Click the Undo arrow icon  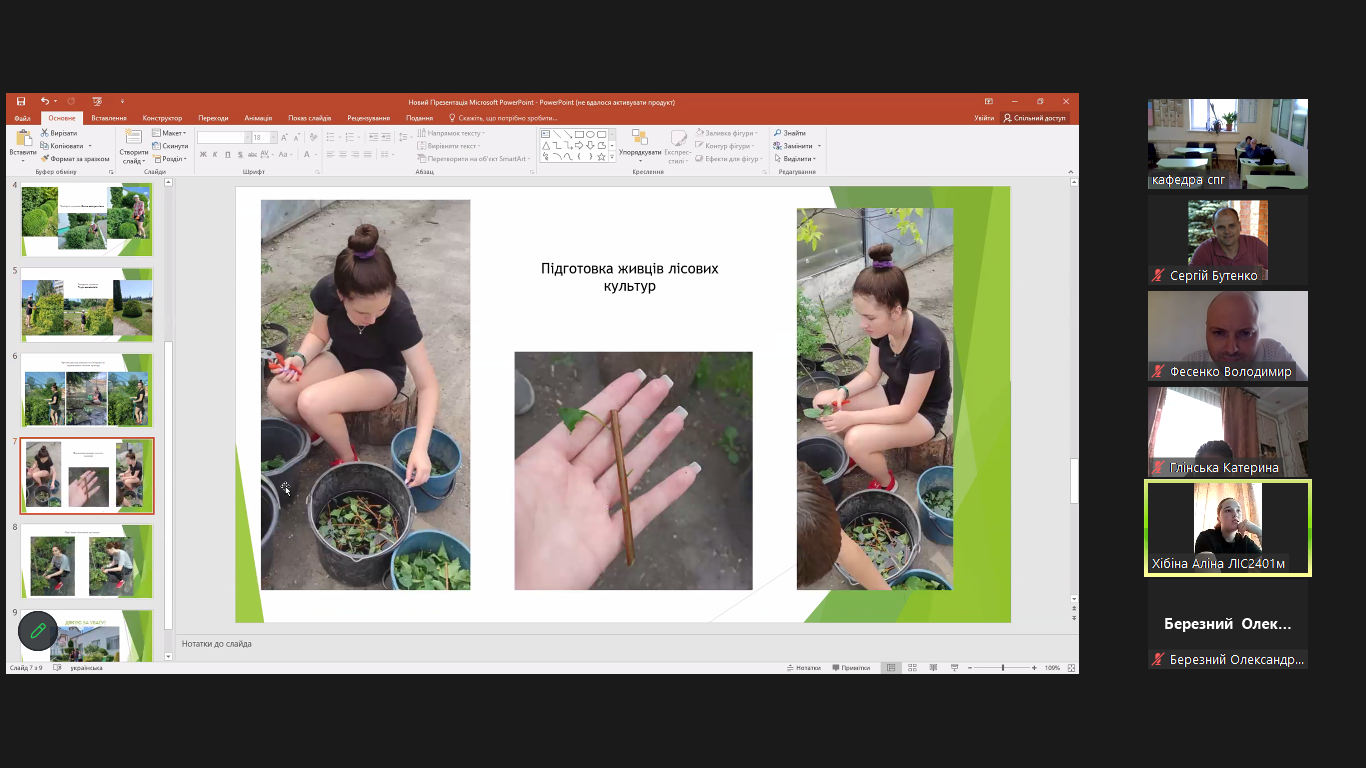(x=44, y=102)
